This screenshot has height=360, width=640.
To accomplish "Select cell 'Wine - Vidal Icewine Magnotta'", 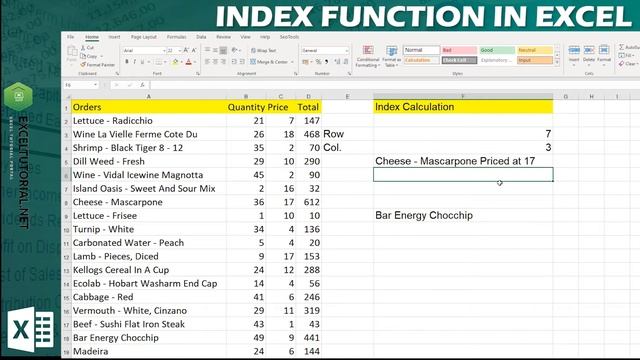I will click(149, 175).
